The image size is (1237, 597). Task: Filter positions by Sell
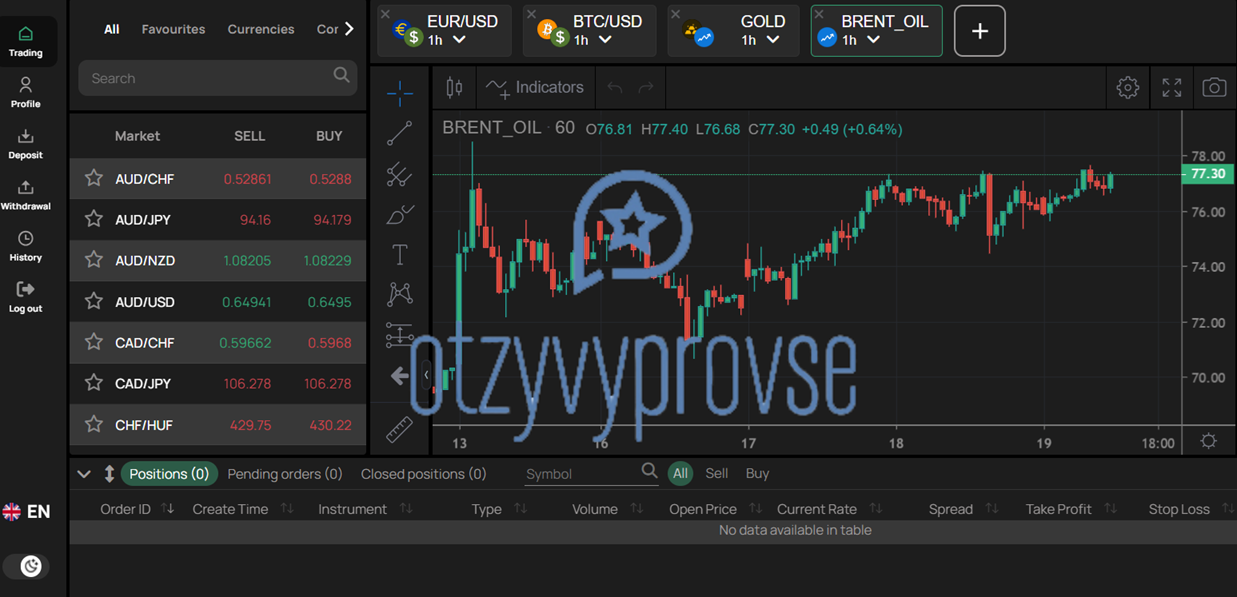pos(717,473)
